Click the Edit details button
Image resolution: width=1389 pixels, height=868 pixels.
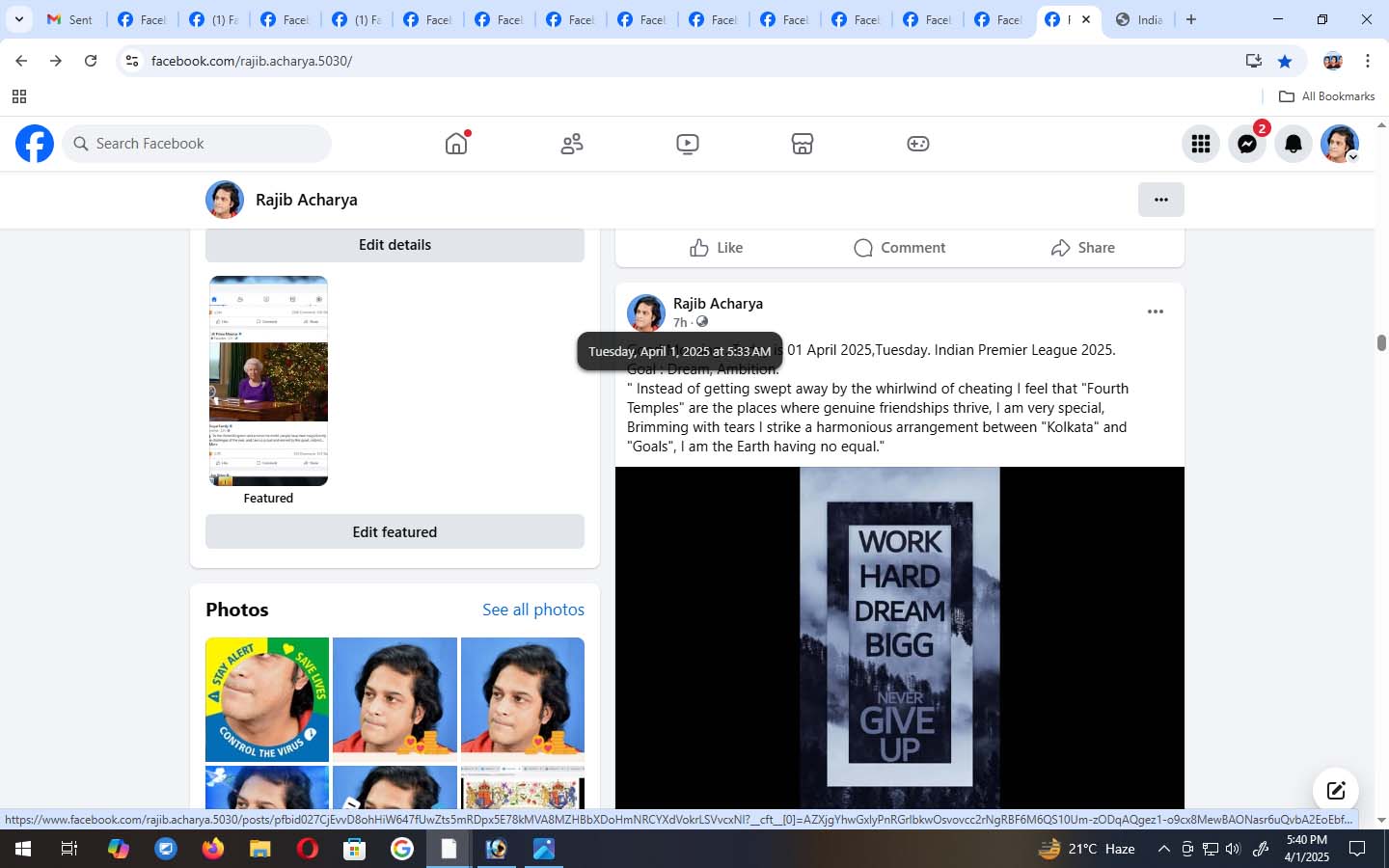[395, 245]
